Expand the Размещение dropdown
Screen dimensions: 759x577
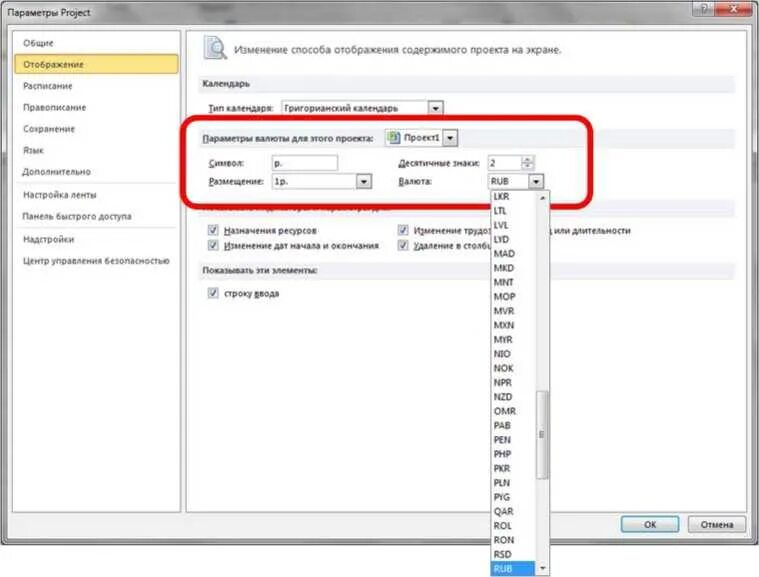(364, 182)
